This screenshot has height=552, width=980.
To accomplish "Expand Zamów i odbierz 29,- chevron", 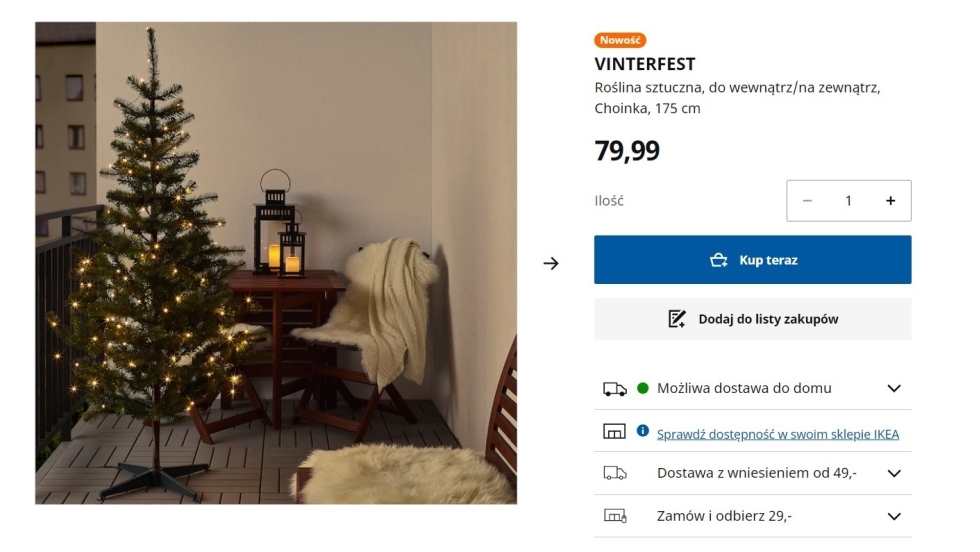I will [x=894, y=516].
